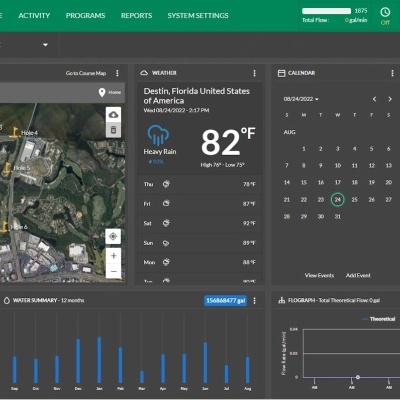Click the View Events button

pyautogui.click(x=319, y=275)
